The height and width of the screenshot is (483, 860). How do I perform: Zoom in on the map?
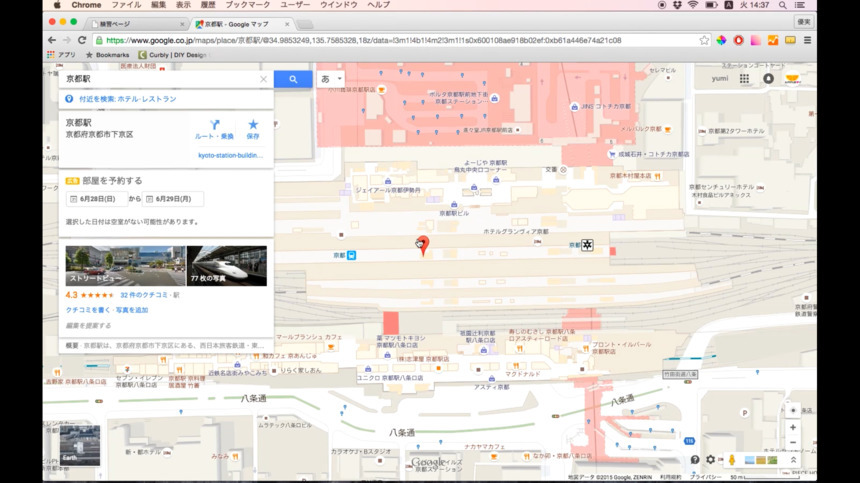pos(793,427)
